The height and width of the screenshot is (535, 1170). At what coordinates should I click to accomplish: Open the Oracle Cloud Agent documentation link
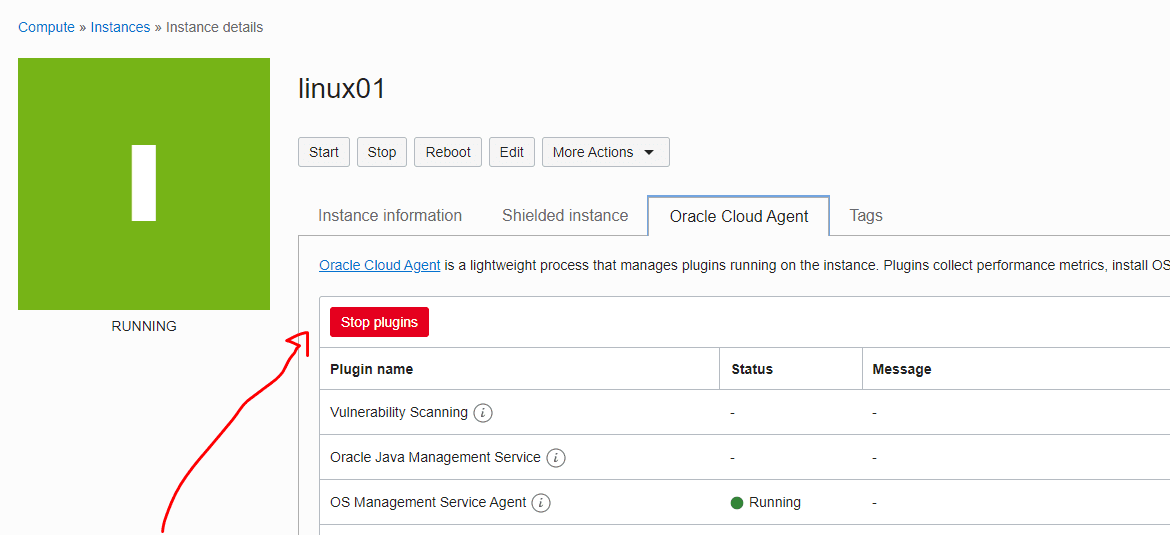(379, 265)
